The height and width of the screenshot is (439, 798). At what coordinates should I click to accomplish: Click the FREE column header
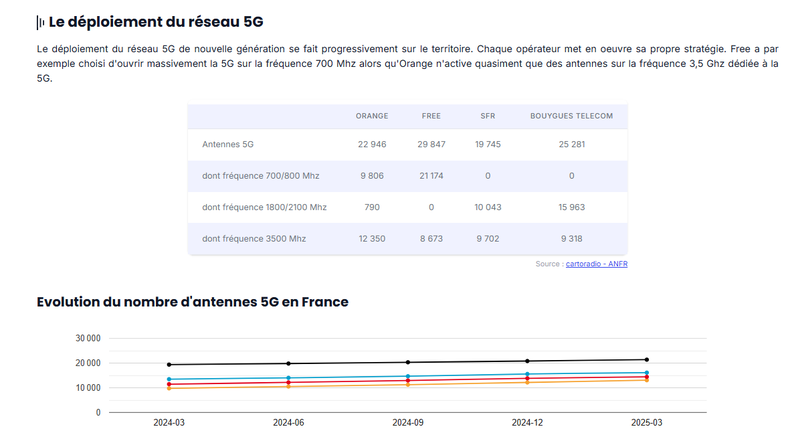pos(431,116)
